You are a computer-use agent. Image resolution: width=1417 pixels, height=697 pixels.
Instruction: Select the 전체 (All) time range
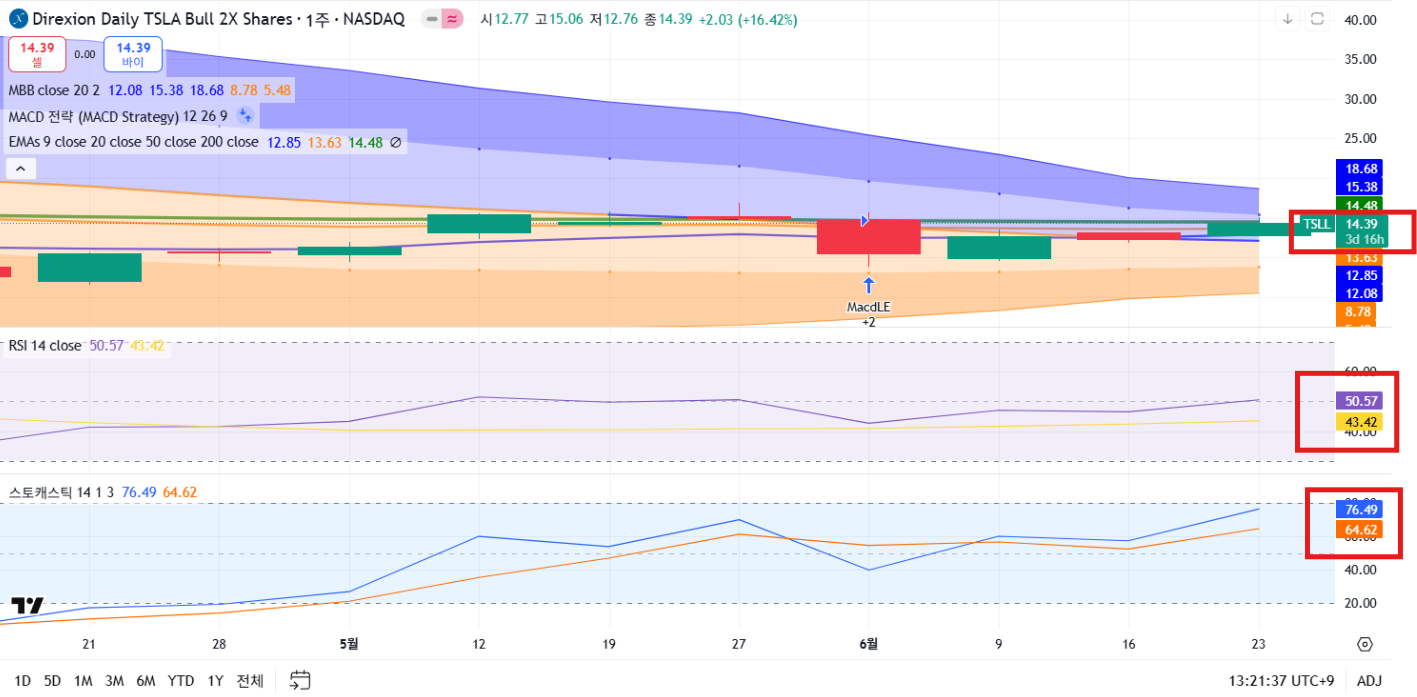[x=250, y=681]
